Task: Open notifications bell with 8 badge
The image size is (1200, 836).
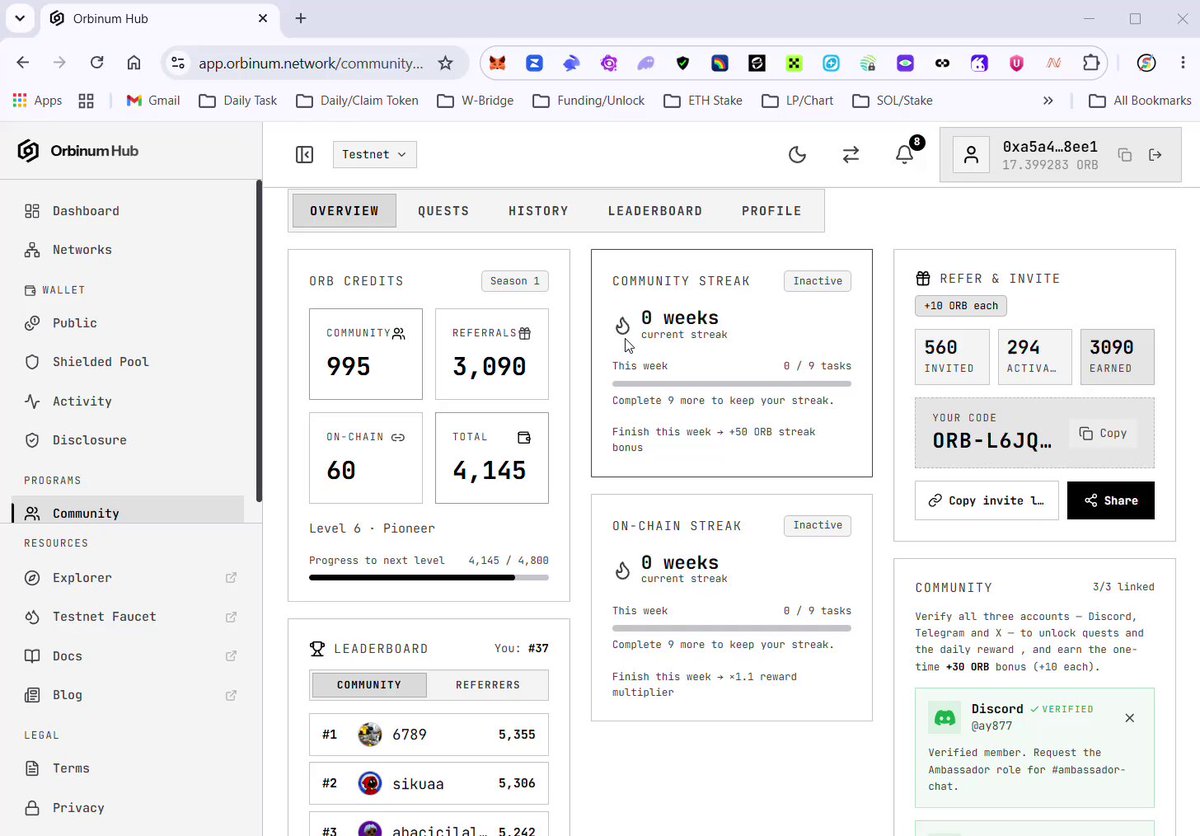Action: pyautogui.click(x=906, y=153)
